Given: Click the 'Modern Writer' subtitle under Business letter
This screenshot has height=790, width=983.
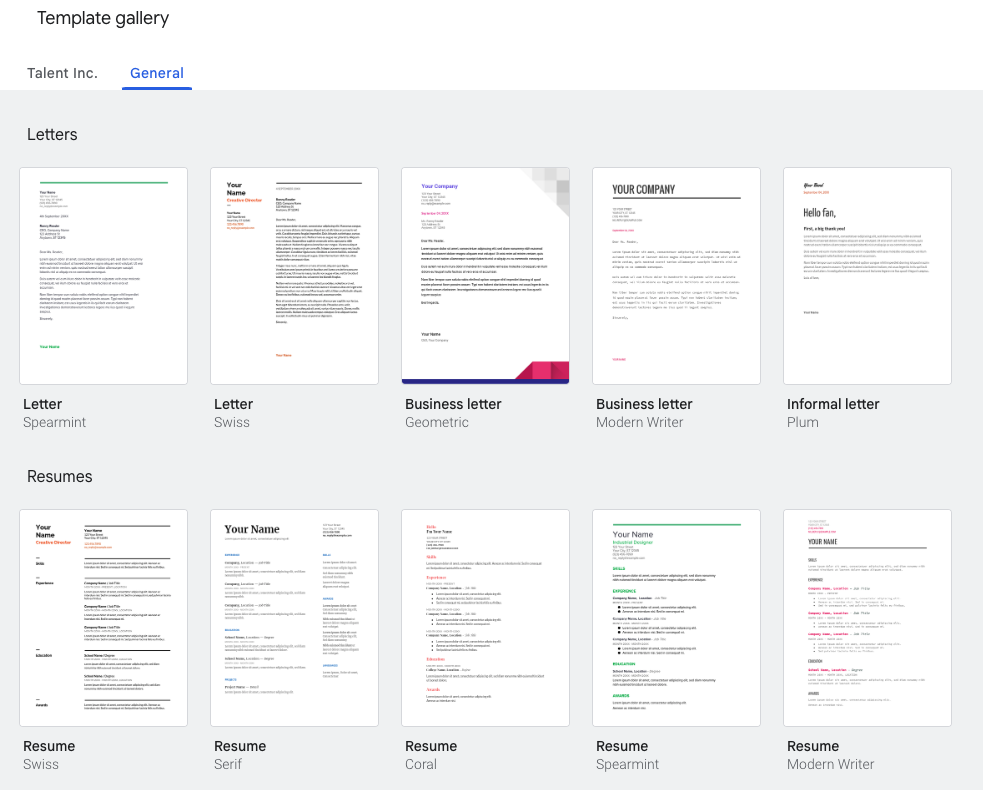Looking at the screenshot, I should click(639, 422).
